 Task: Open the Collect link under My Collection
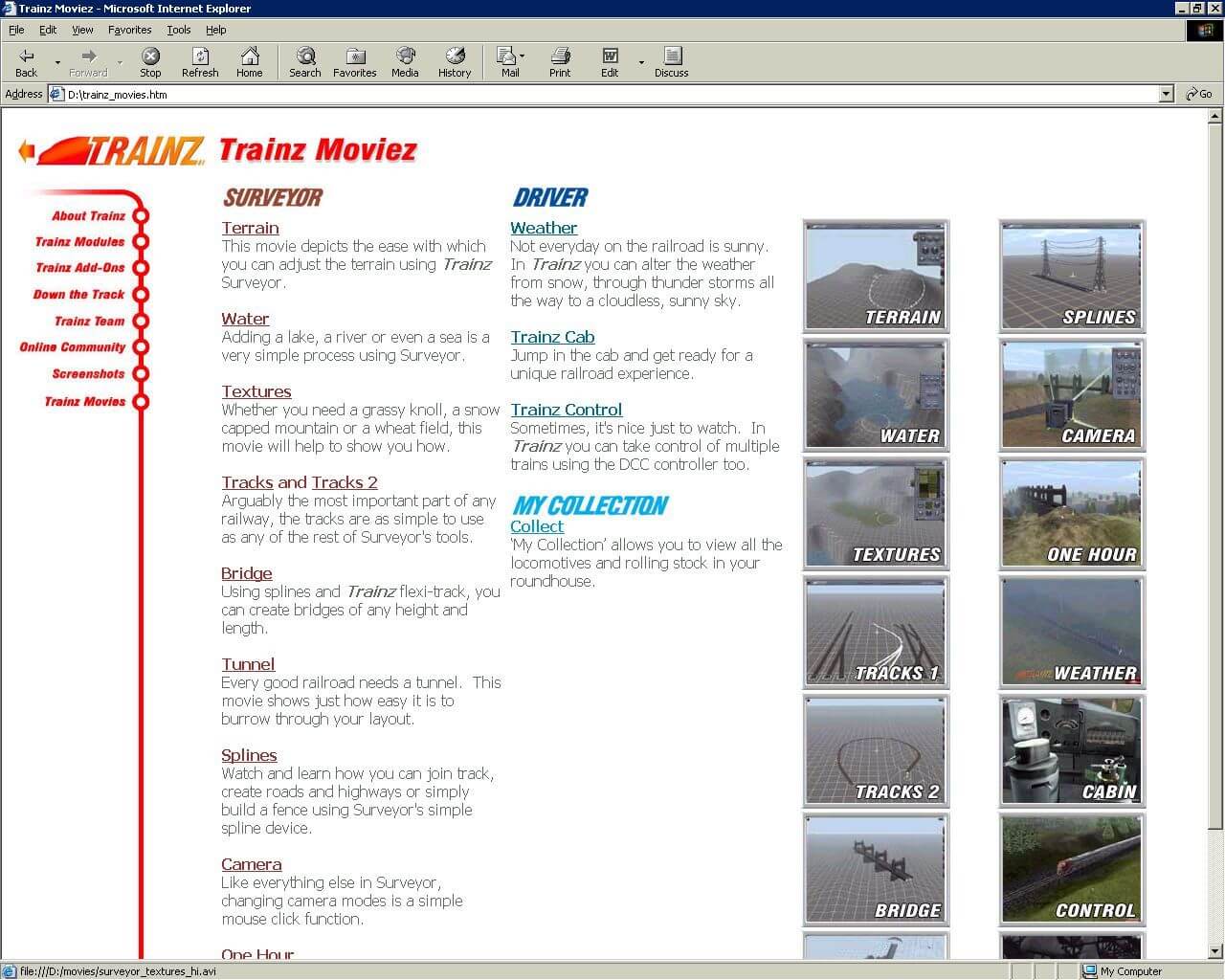(537, 526)
